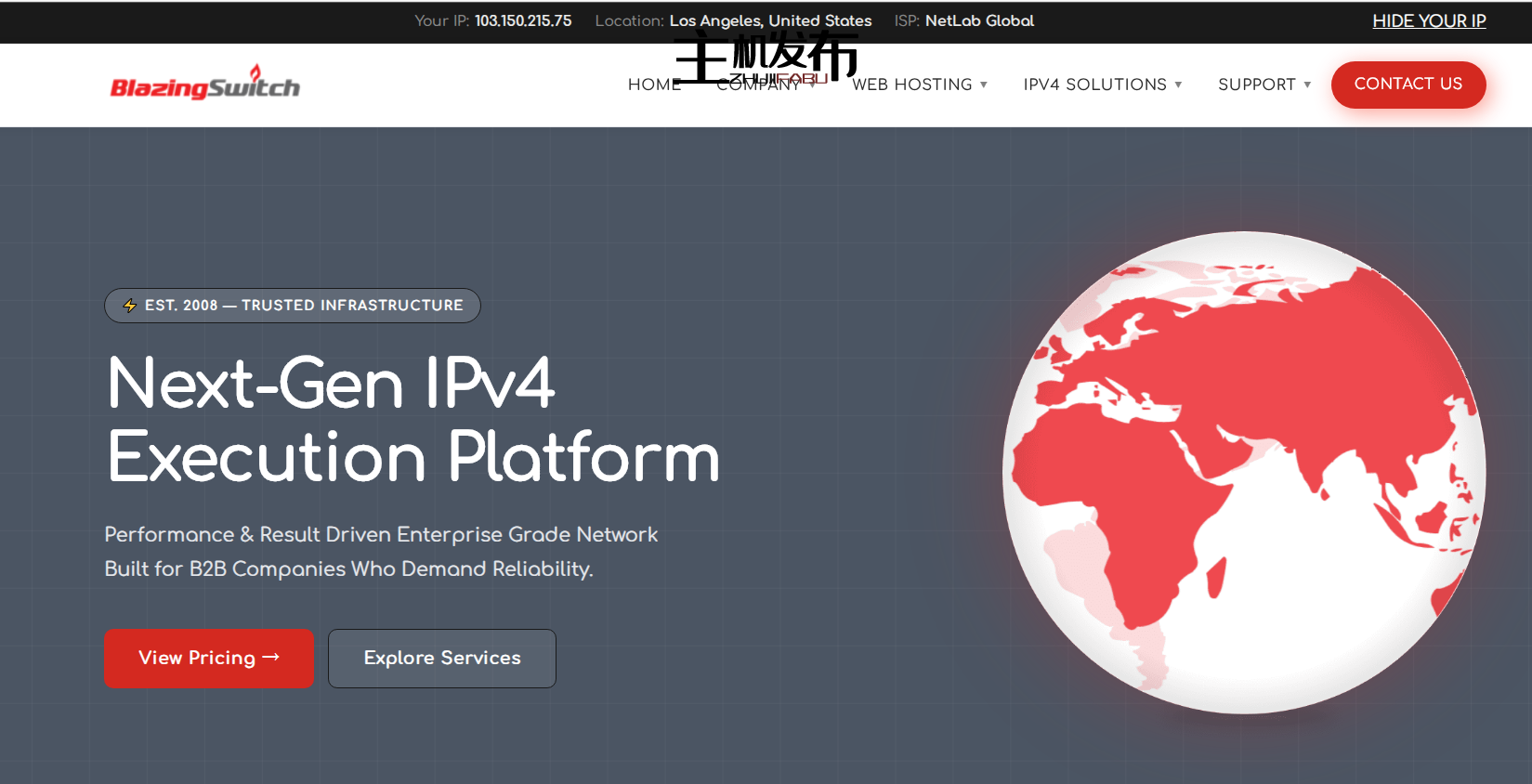Click the IP address 103.150.215.75

coord(523,20)
